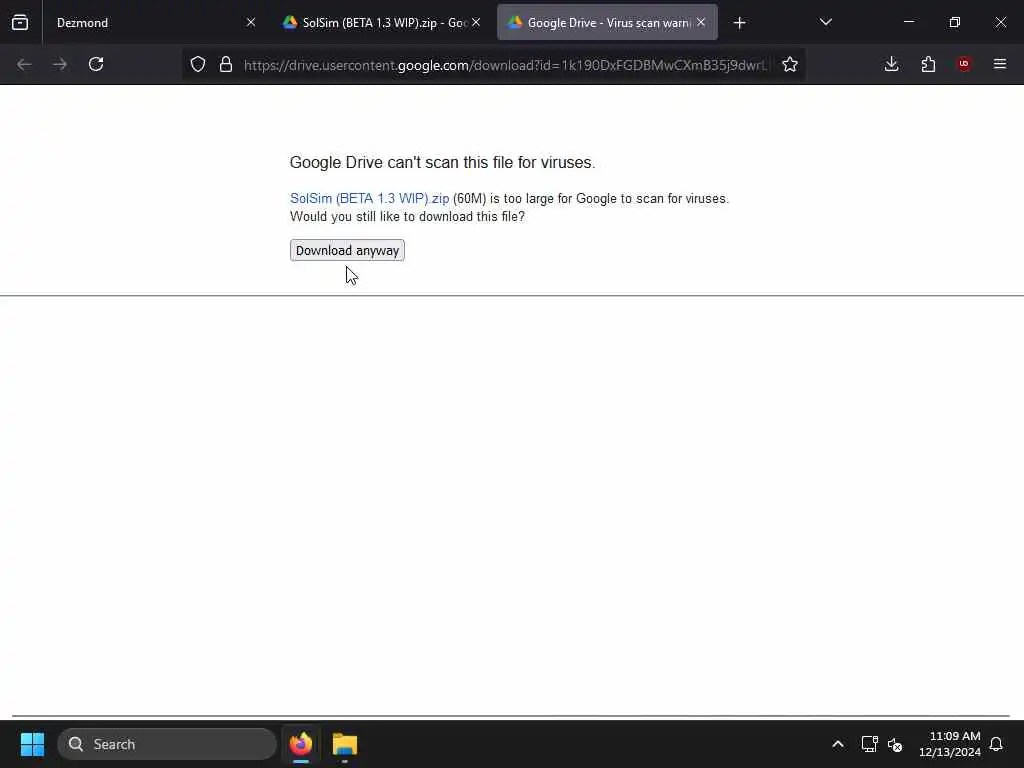Open Windows Start menu

(x=32, y=744)
